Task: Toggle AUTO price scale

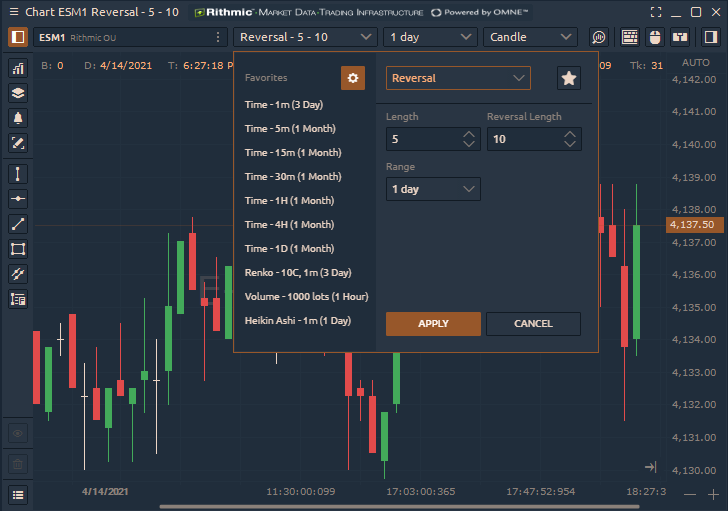Action: [x=695, y=62]
